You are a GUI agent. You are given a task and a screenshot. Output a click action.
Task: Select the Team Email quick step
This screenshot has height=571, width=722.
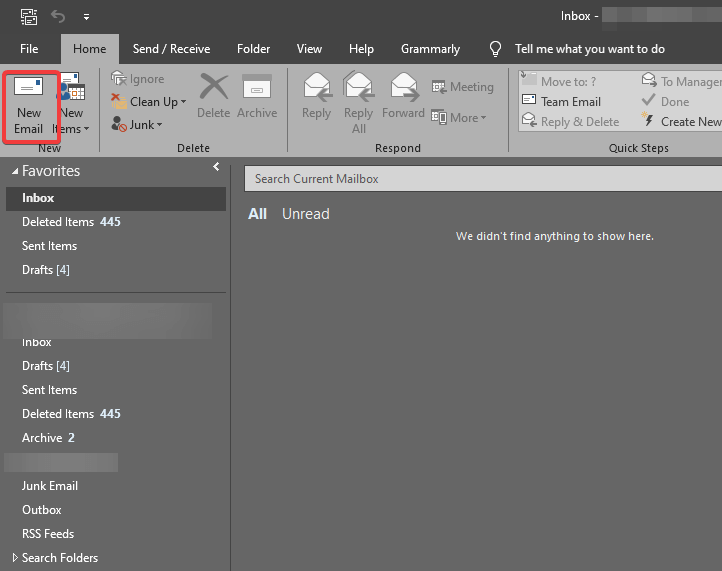(561, 102)
